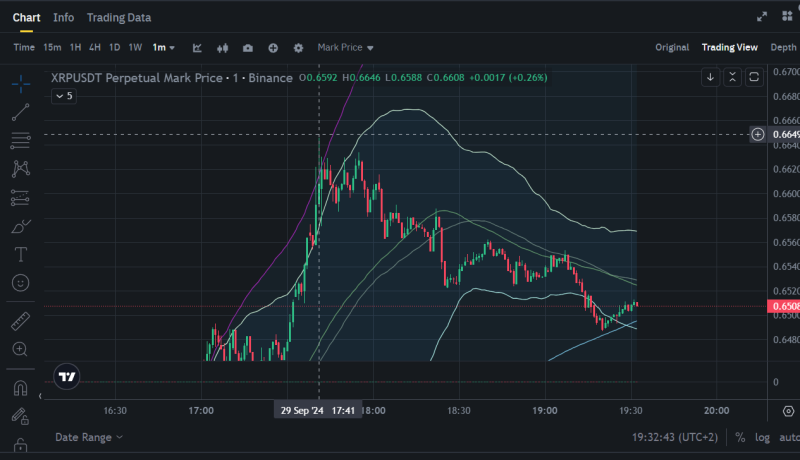
Task: Set interval to 15m
Action: pos(52,47)
